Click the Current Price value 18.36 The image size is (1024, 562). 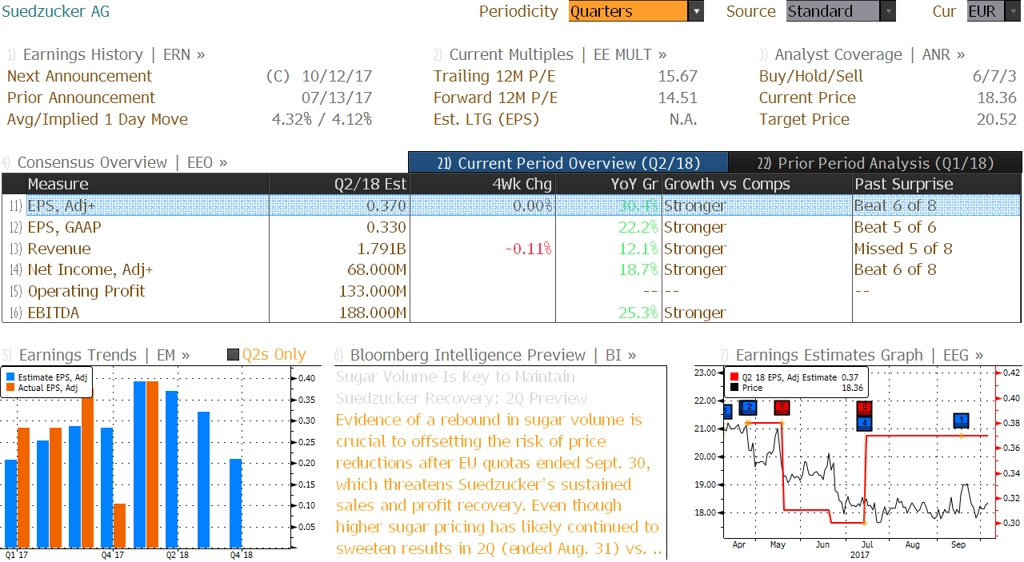pyautogui.click(x=997, y=98)
